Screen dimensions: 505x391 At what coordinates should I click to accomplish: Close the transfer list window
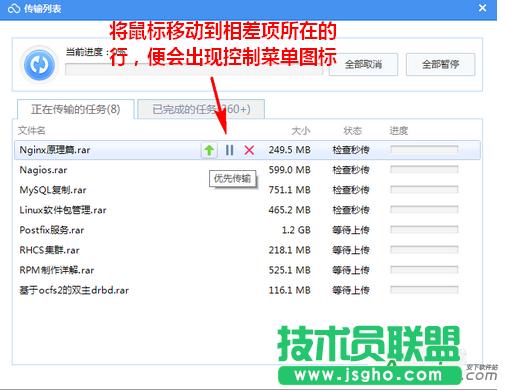click(x=482, y=8)
